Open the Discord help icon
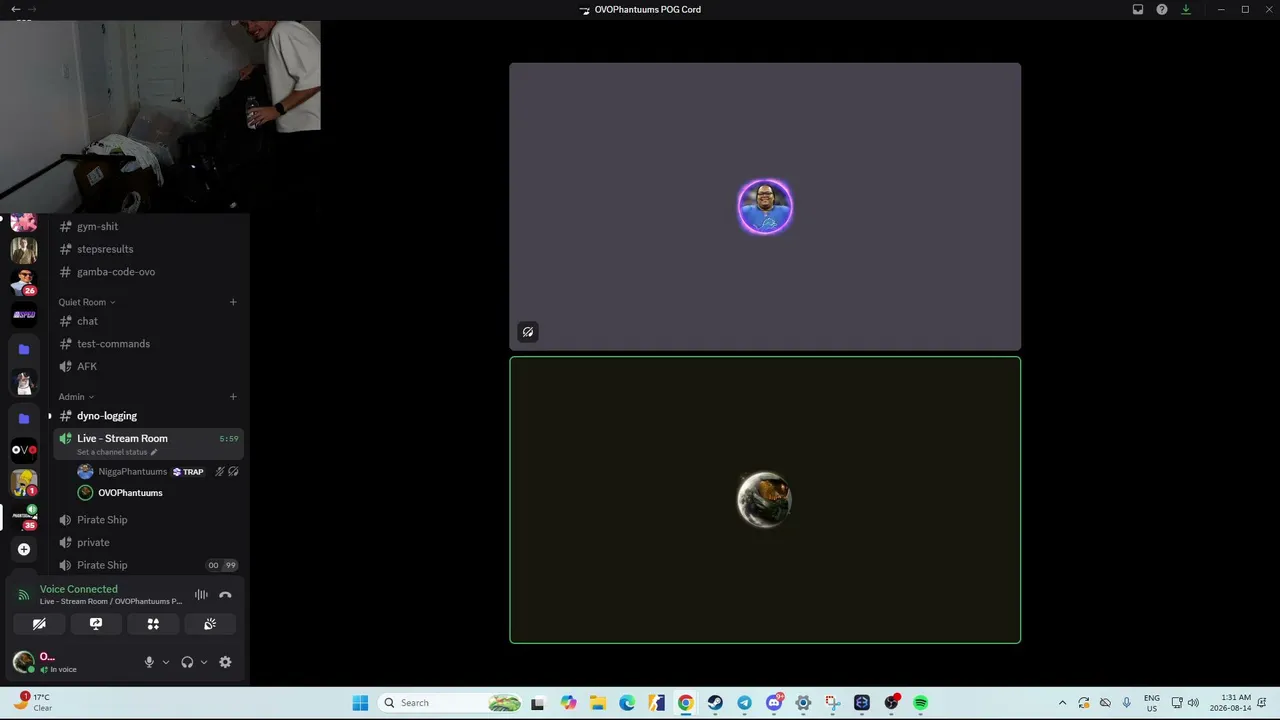This screenshot has width=1280, height=720. pyautogui.click(x=1162, y=9)
